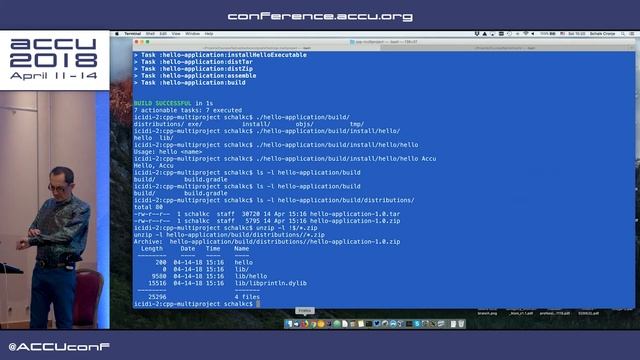Click the 'Usage: hello <name>' output

click(168, 152)
